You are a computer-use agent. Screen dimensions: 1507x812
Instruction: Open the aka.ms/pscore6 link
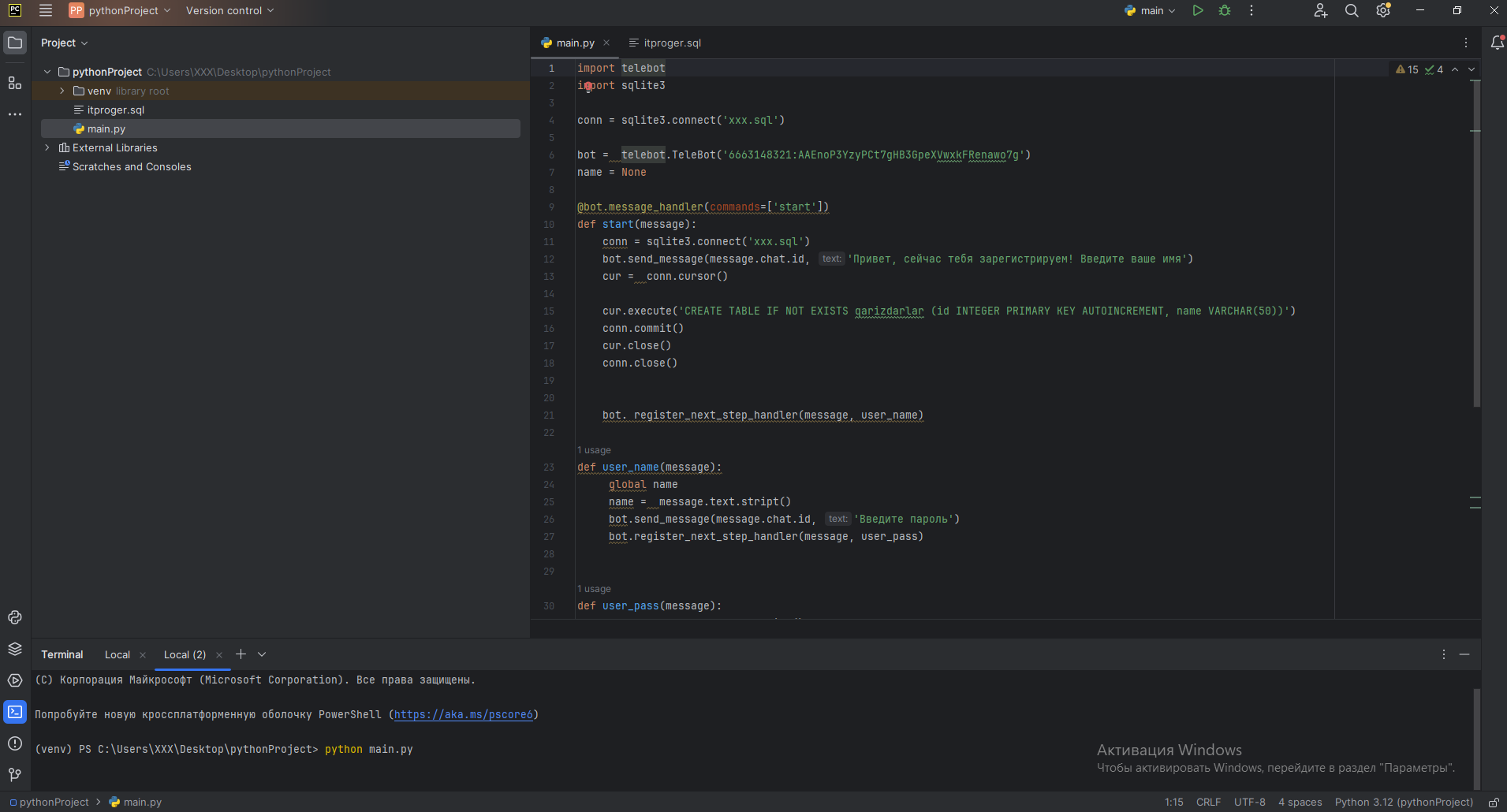463,714
